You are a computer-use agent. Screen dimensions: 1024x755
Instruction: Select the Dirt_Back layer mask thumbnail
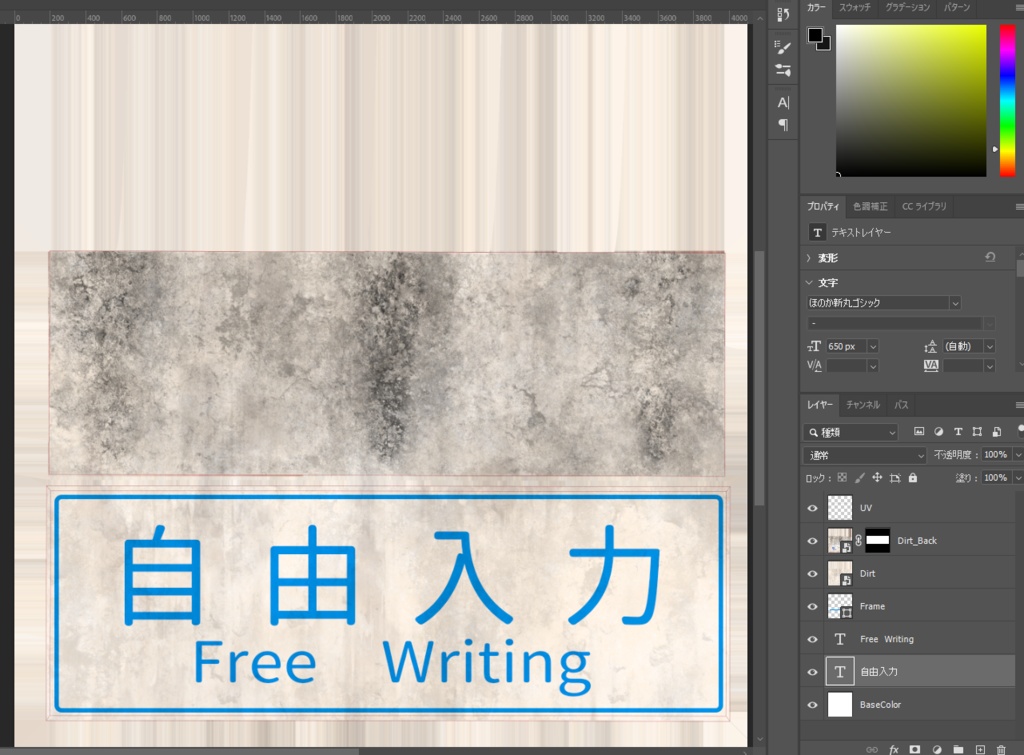(x=878, y=541)
